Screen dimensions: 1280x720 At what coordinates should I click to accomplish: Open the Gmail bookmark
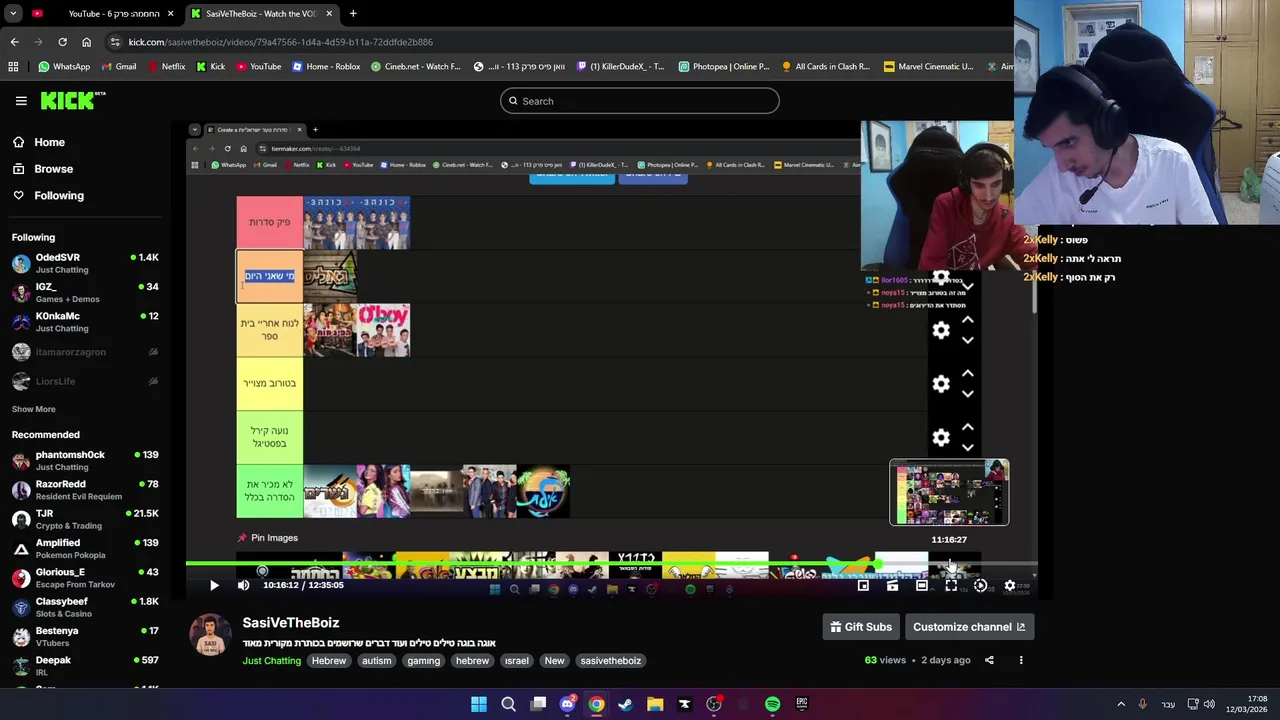pos(118,67)
